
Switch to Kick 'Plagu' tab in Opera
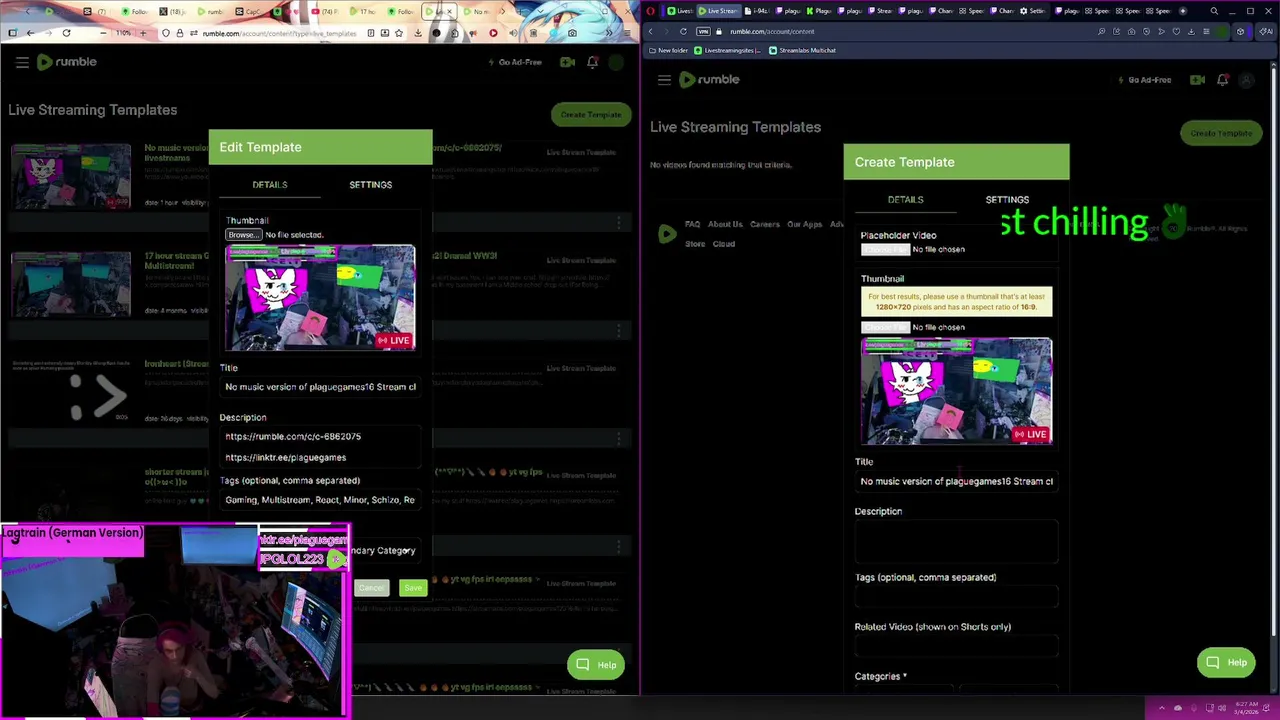tap(819, 11)
